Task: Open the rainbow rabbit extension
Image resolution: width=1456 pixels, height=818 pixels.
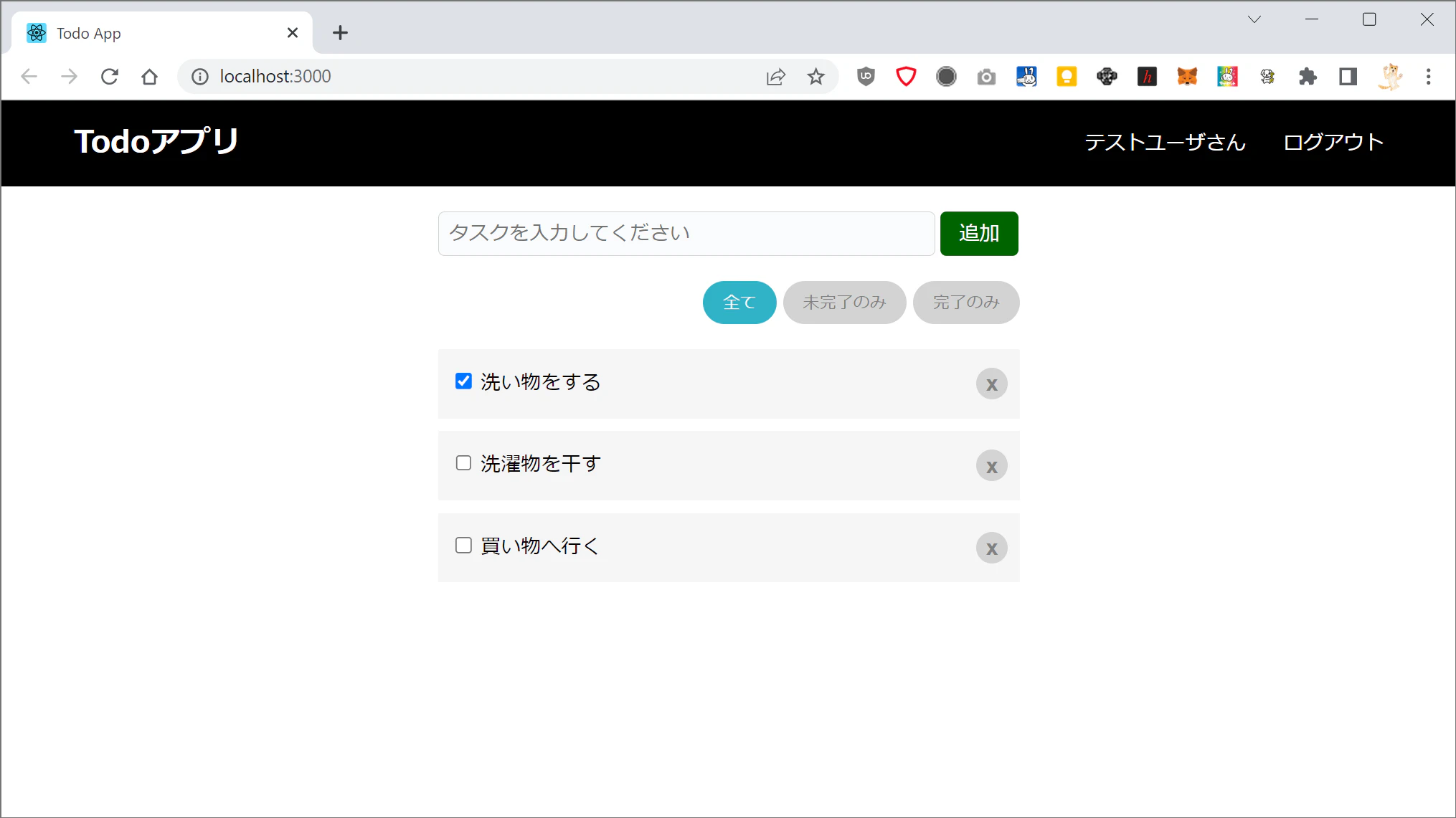Action: 1227,77
